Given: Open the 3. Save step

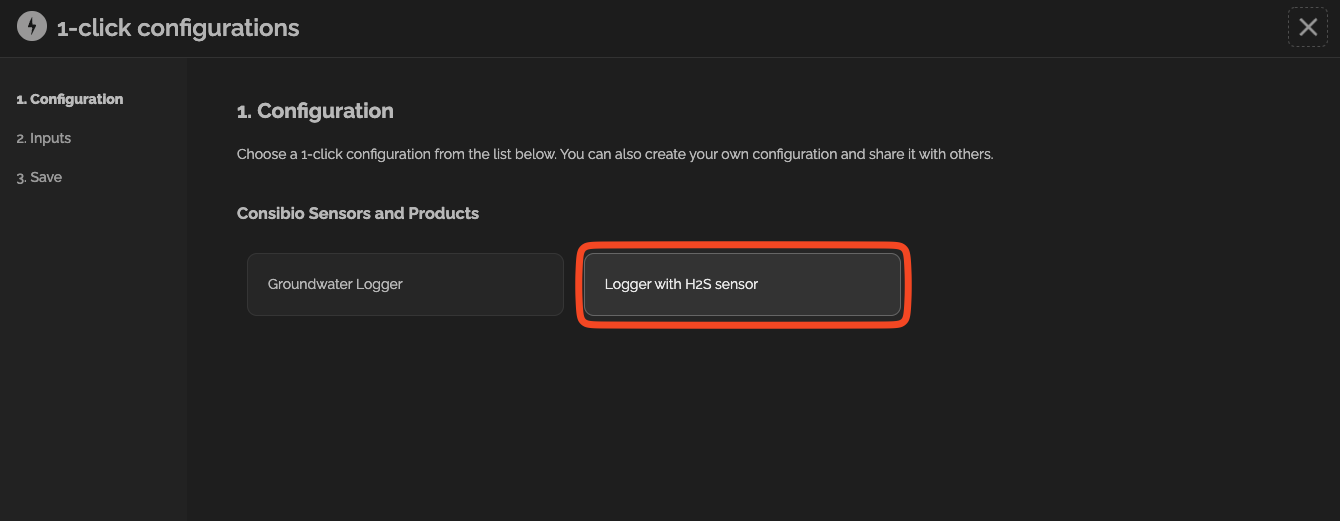Looking at the screenshot, I should [x=39, y=177].
